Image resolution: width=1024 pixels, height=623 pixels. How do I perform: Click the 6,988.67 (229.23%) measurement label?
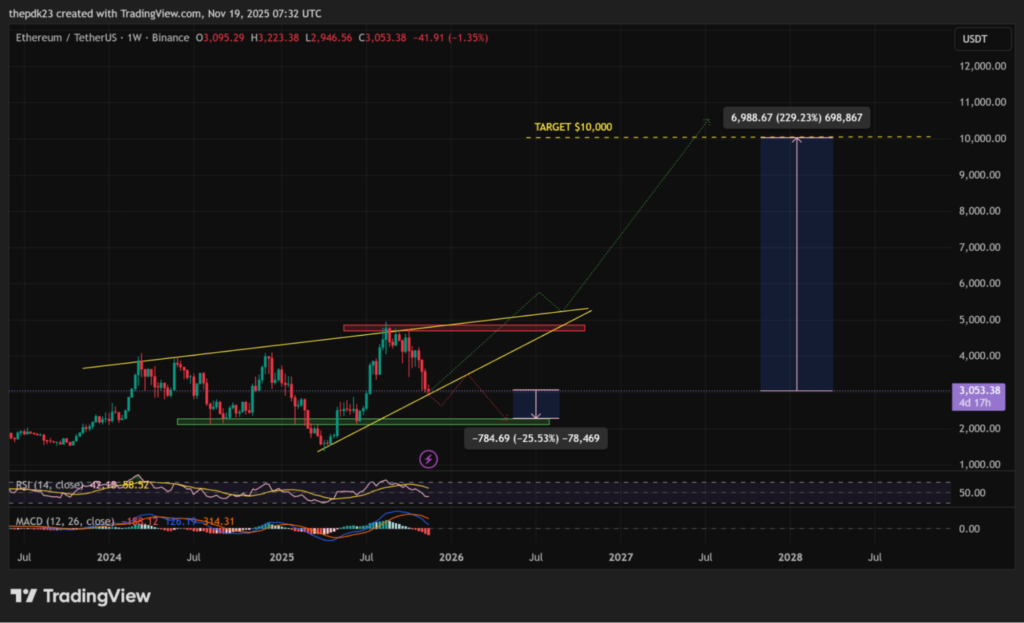799,117
